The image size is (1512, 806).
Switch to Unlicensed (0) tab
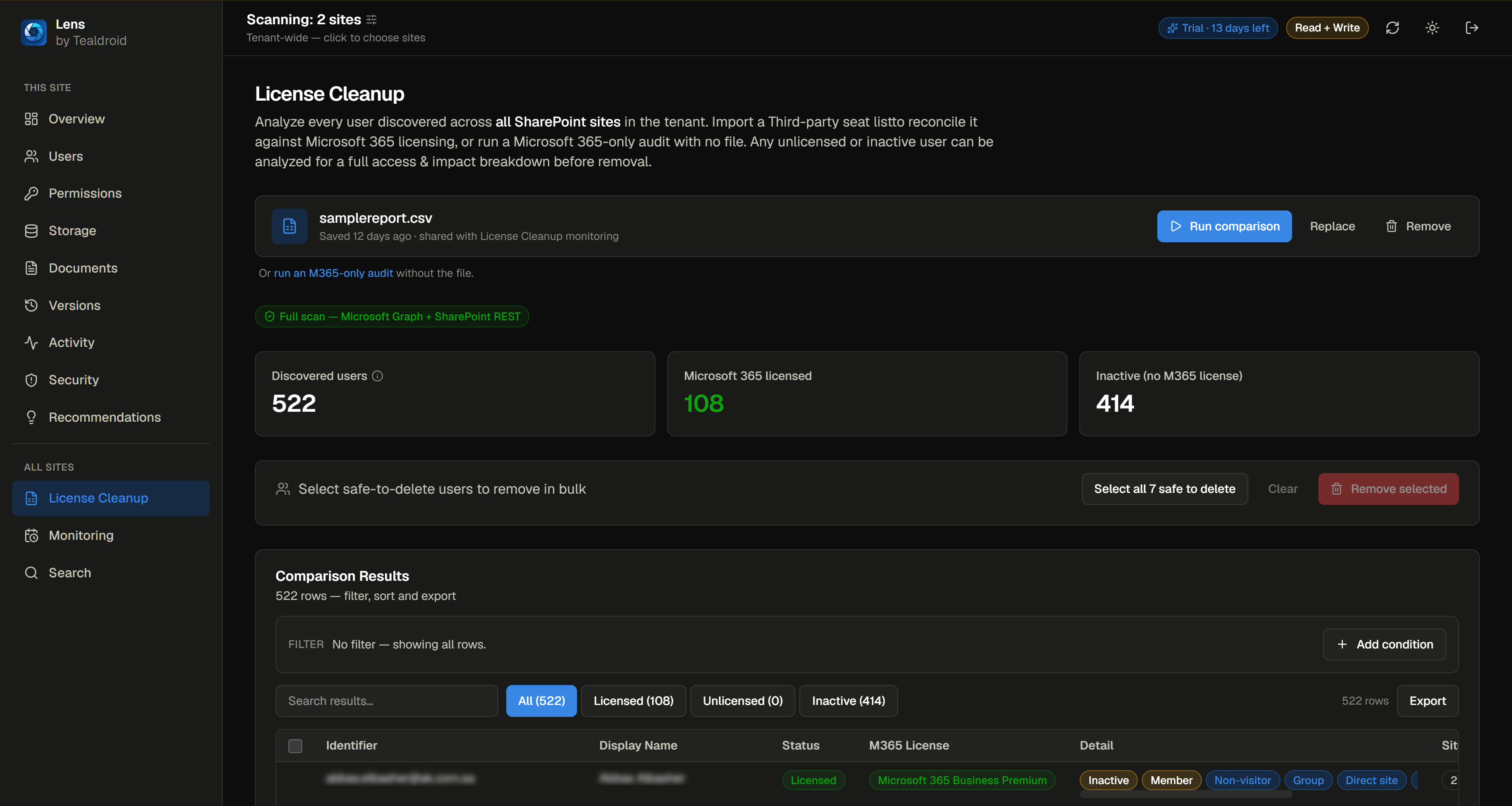click(x=742, y=701)
